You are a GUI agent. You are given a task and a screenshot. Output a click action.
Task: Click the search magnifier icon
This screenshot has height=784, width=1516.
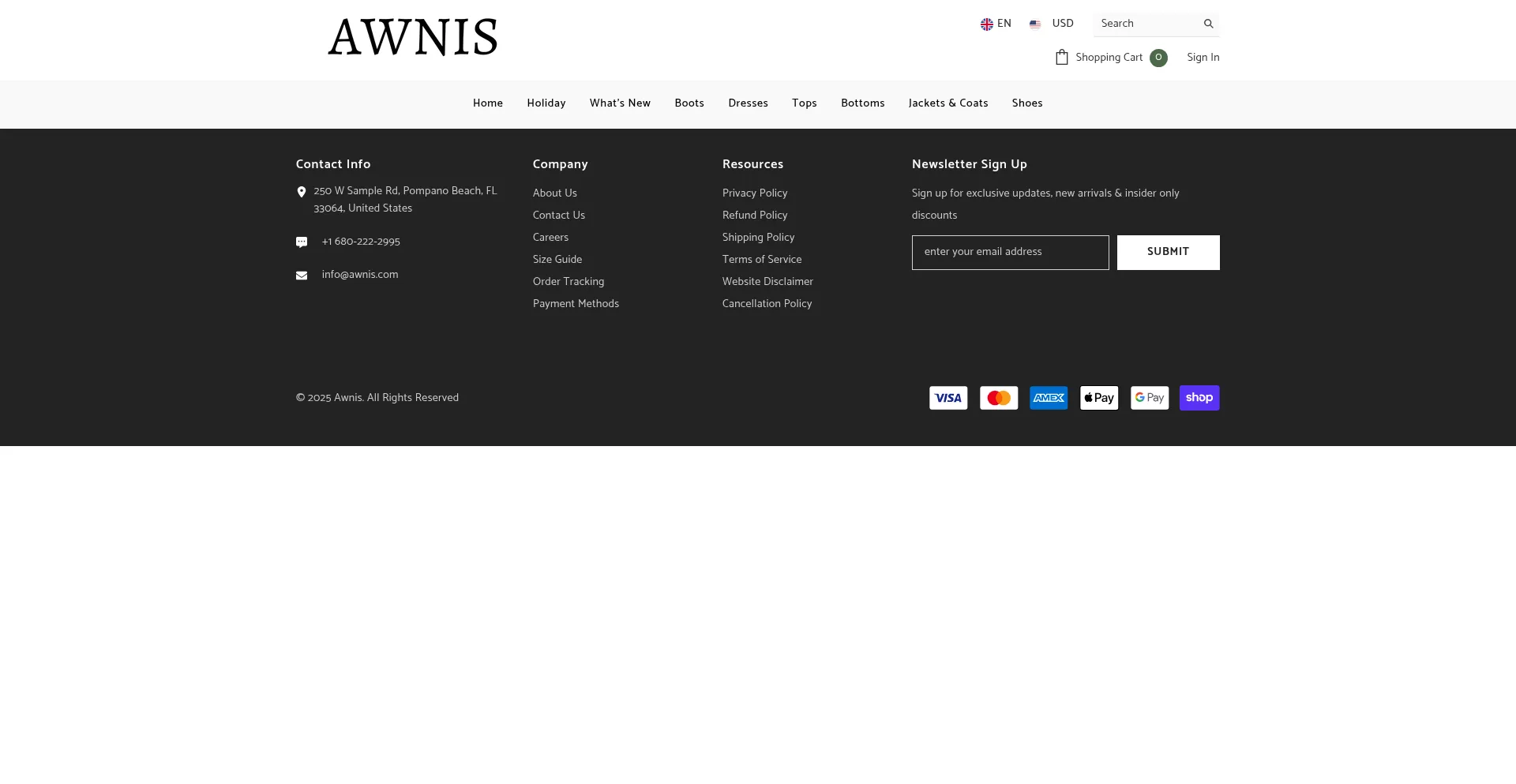(1209, 24)
